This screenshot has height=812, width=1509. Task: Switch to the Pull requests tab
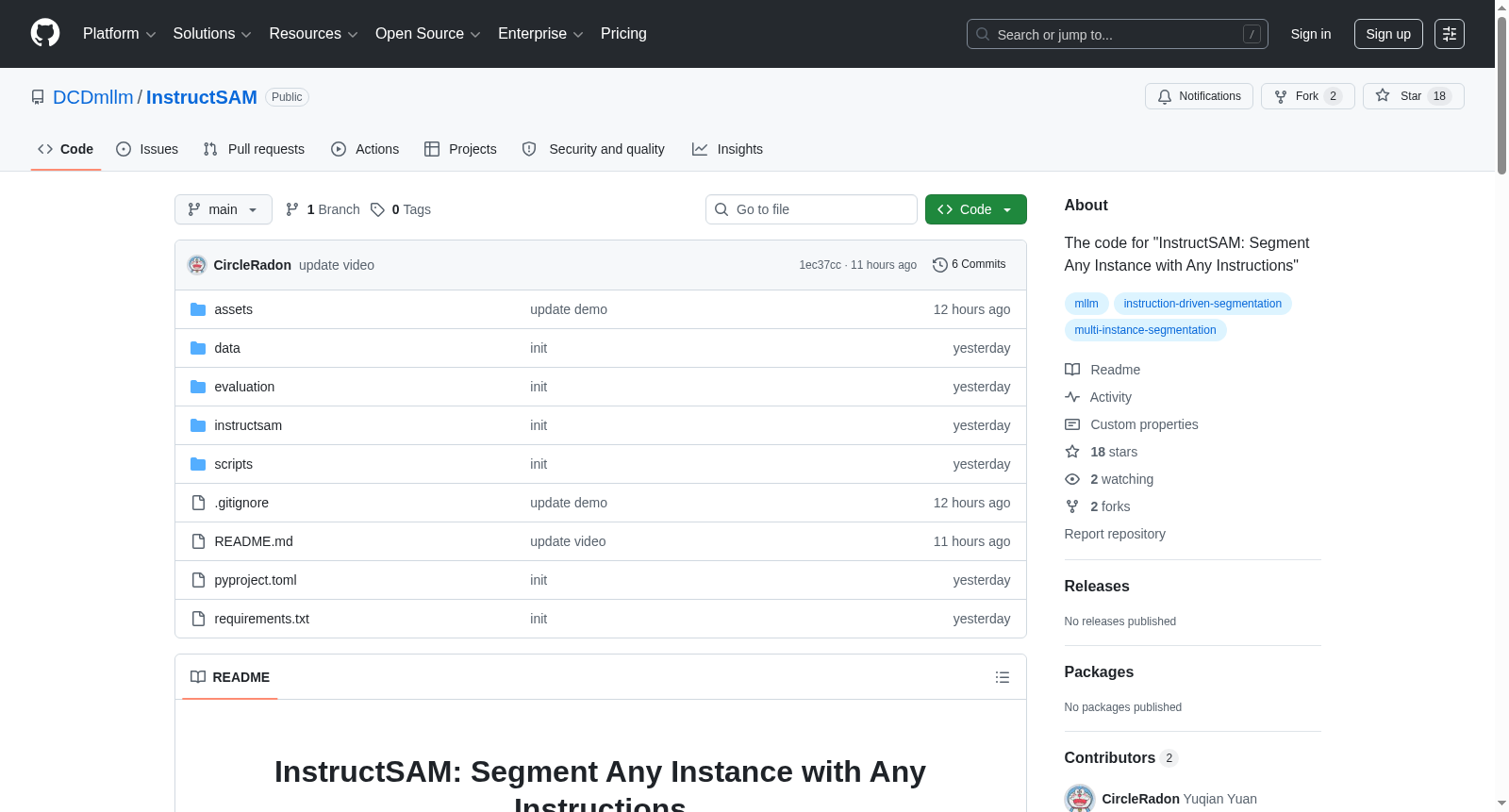tap(254, 149)
